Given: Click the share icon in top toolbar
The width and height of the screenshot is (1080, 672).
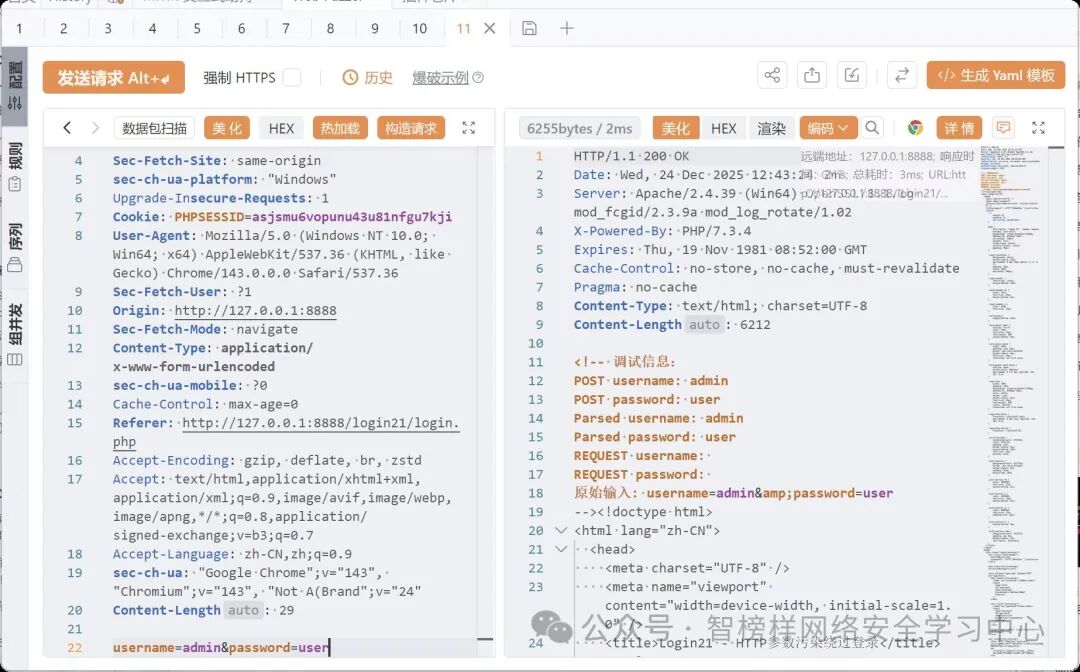Looking at the screenshot, I should [772, 75].
